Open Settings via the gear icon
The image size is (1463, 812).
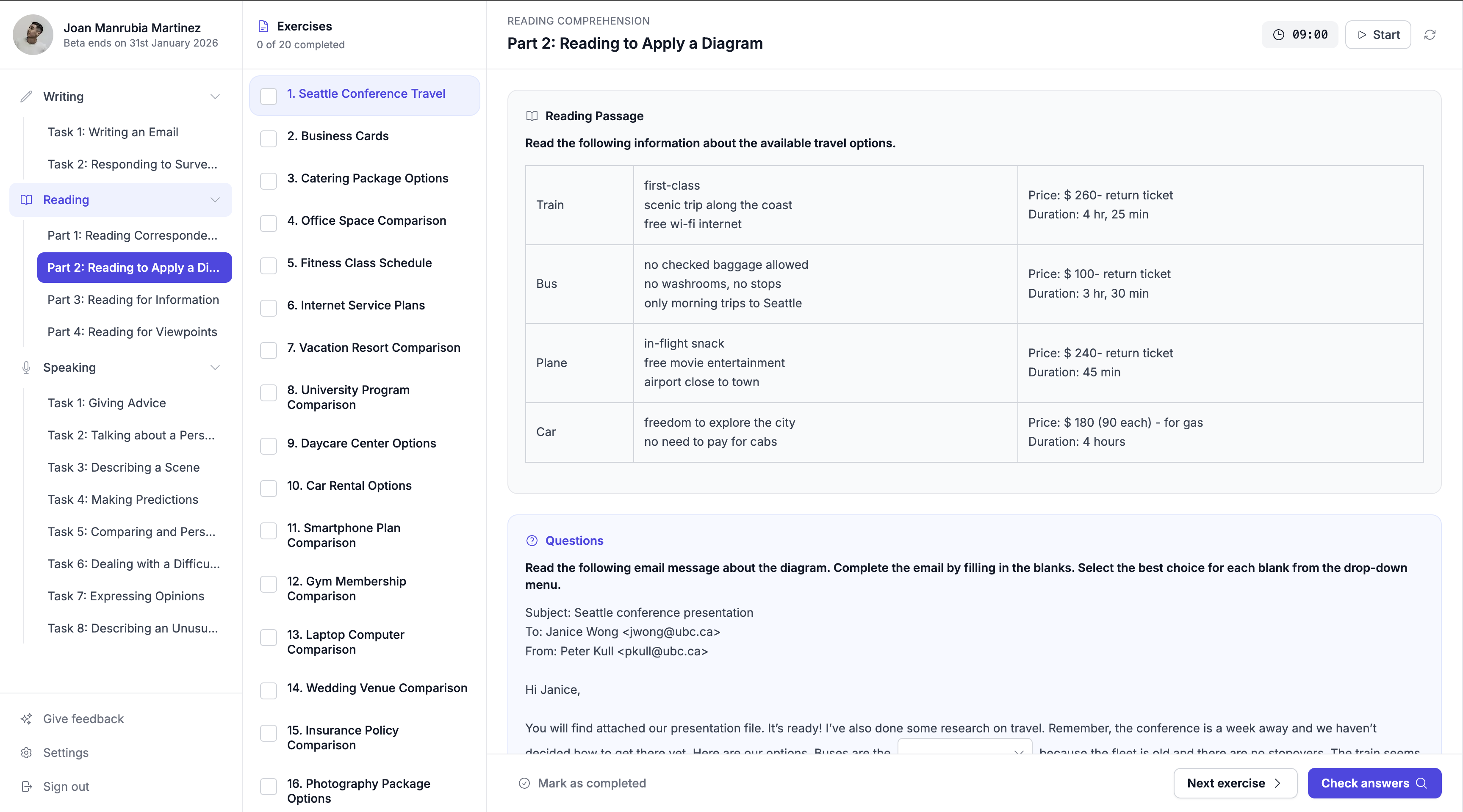[26, 753]
